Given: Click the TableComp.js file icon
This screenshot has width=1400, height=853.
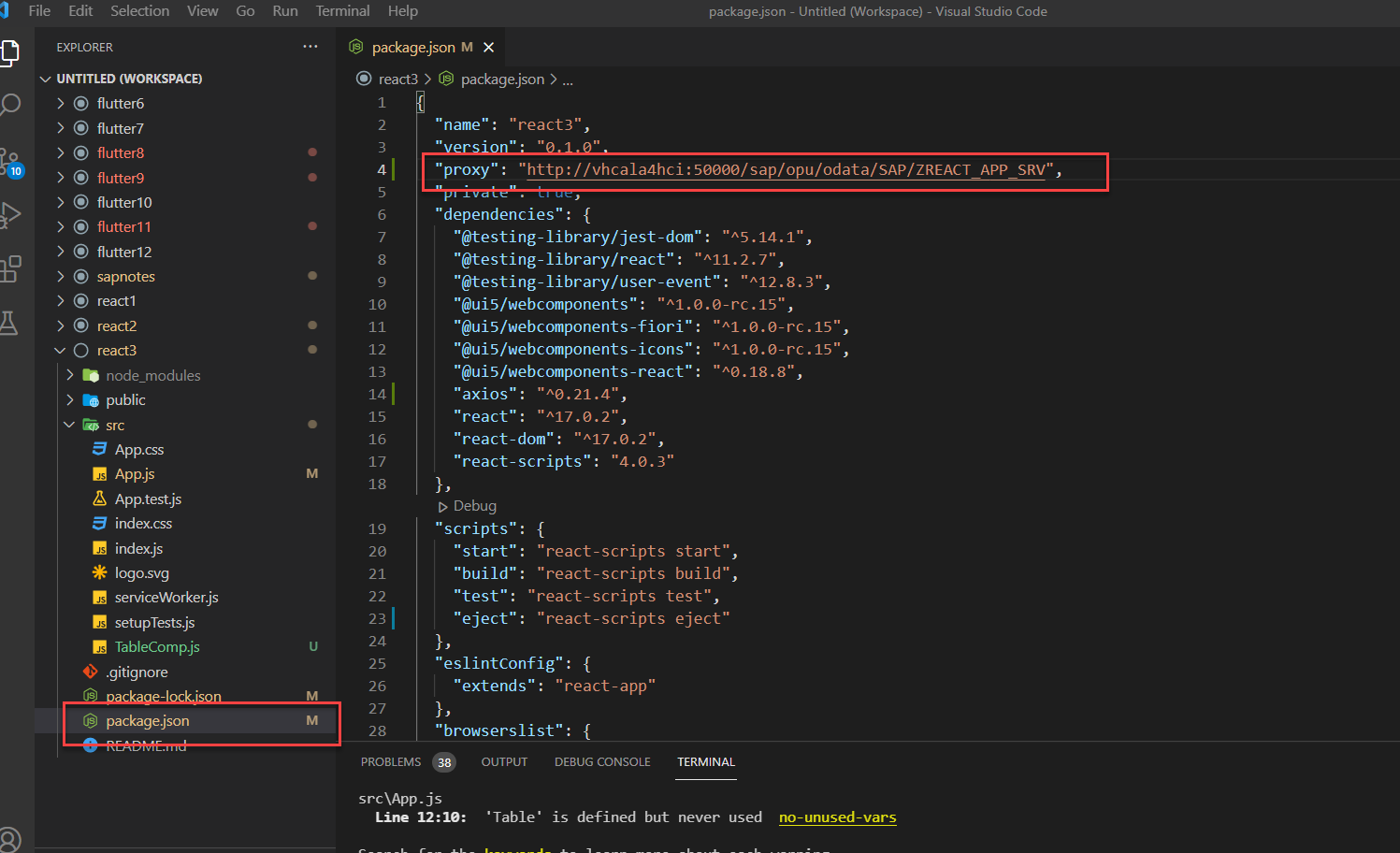Looking at the screenshot, I should [99, 646].
